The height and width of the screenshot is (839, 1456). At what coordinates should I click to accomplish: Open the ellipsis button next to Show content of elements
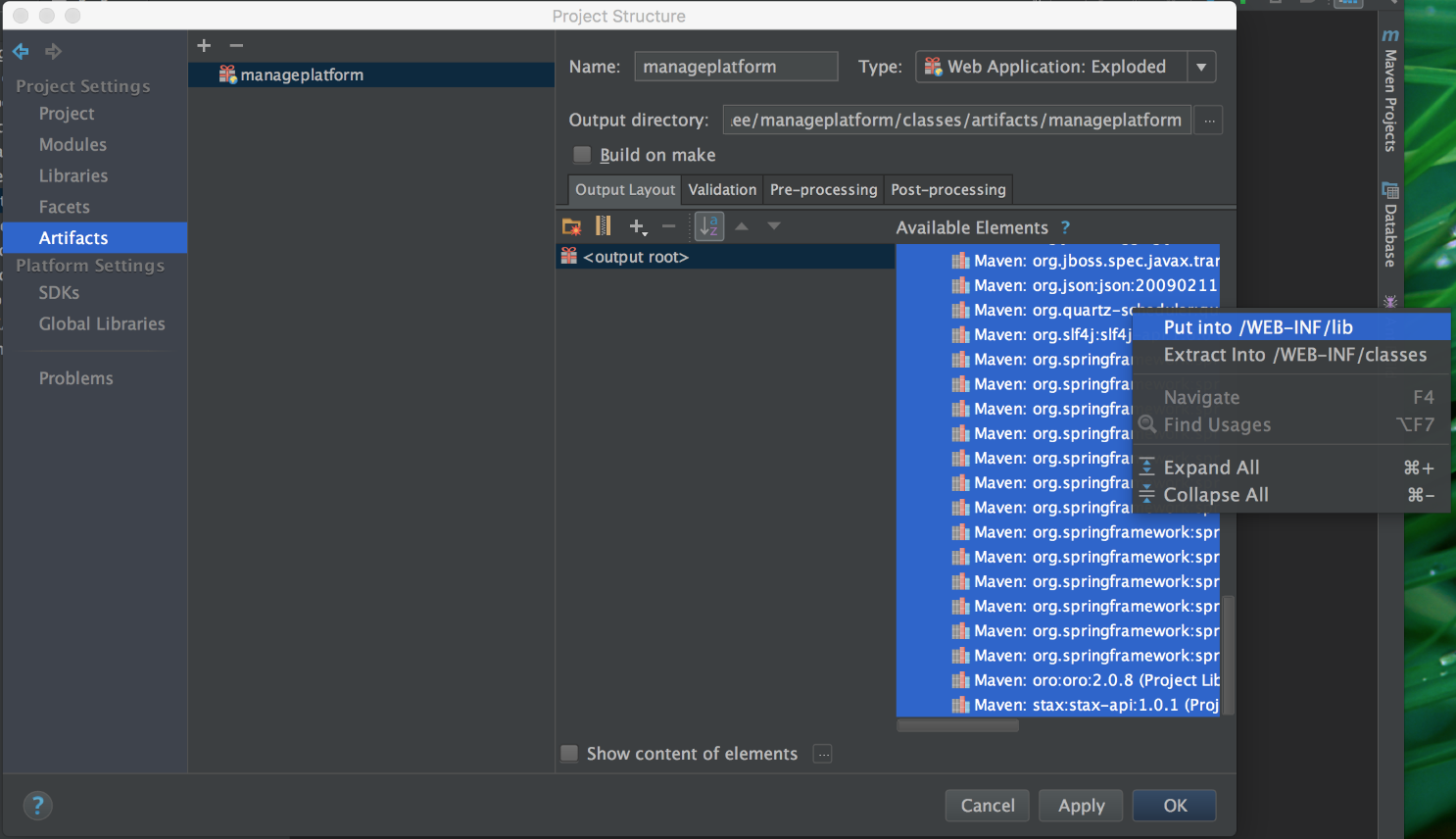823,754
